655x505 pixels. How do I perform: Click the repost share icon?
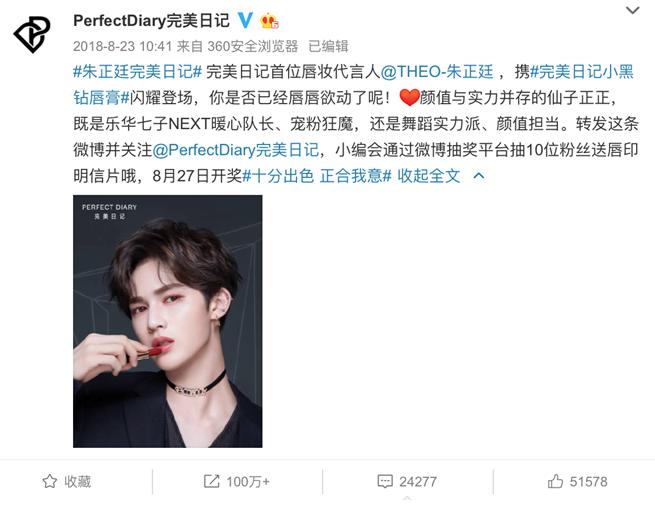click(211, 481)
